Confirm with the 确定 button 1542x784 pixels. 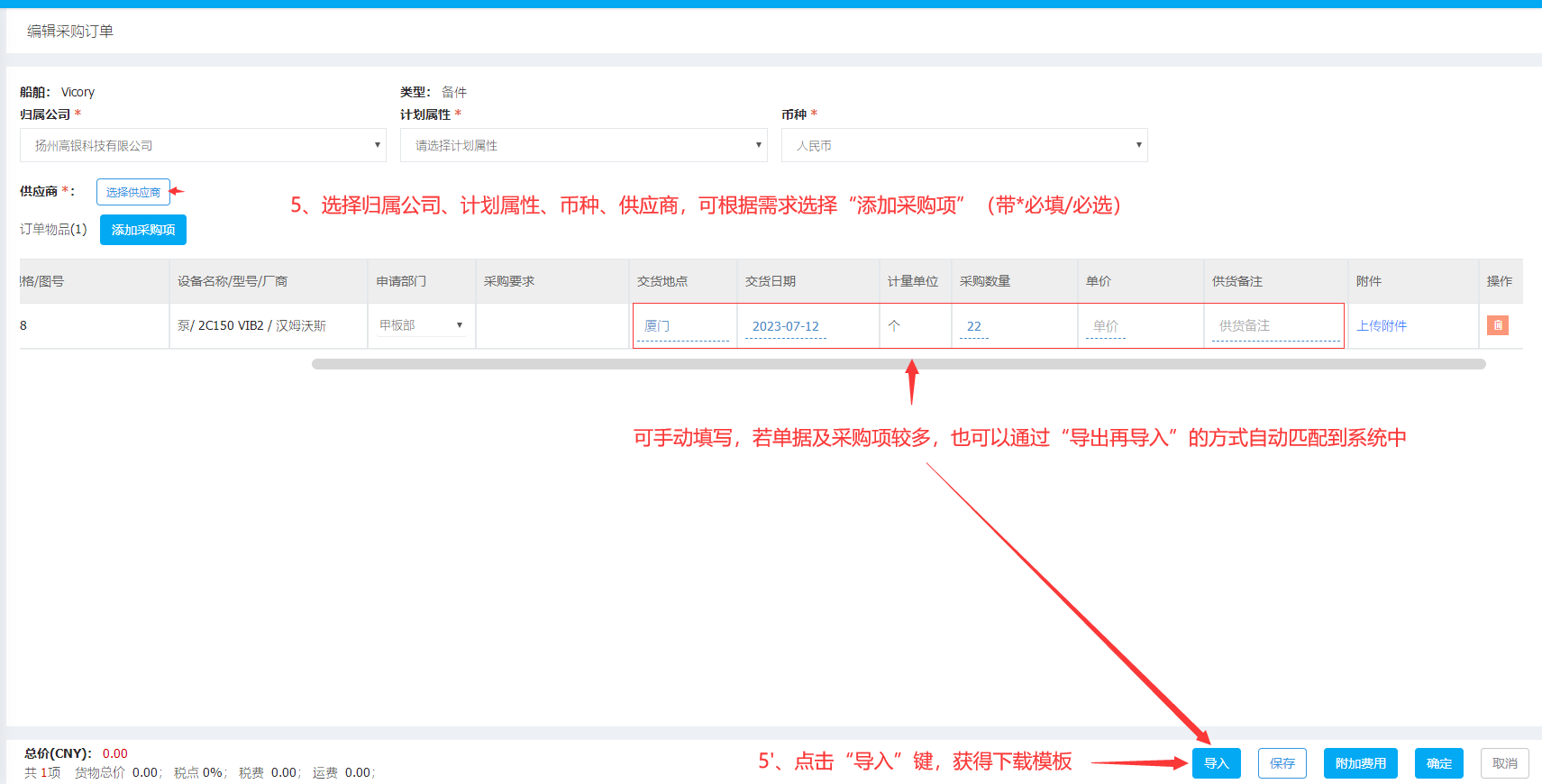[1439, 763]
